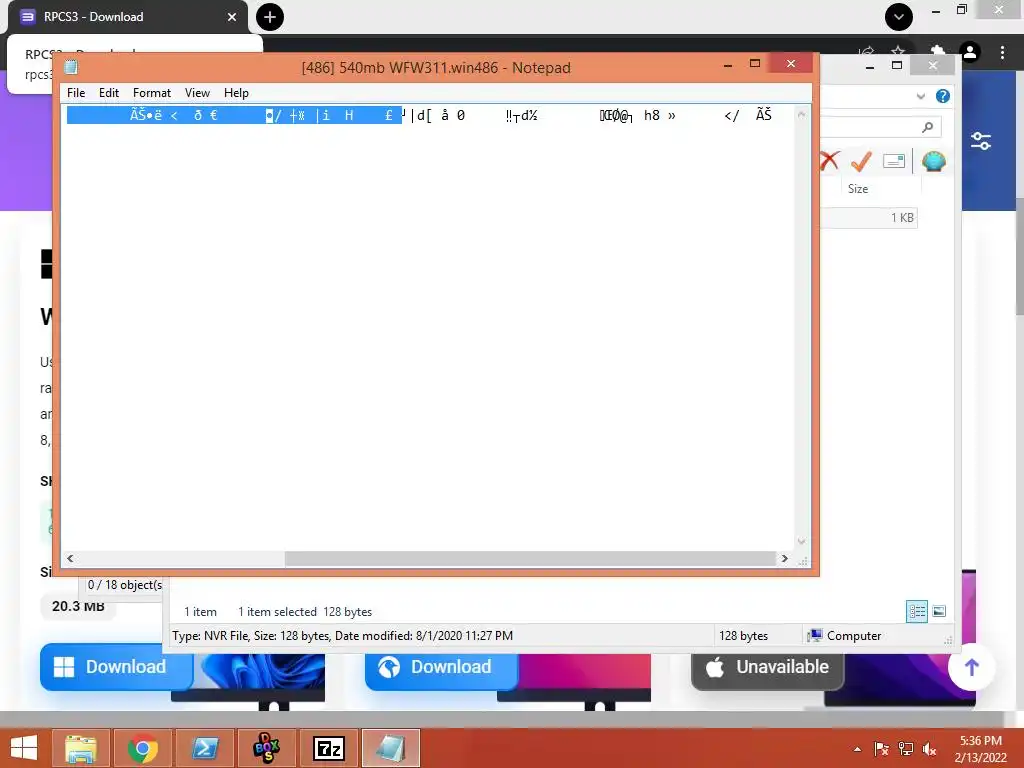
Task: Switch Explorer to details view
Action: (x=917, y=611)
